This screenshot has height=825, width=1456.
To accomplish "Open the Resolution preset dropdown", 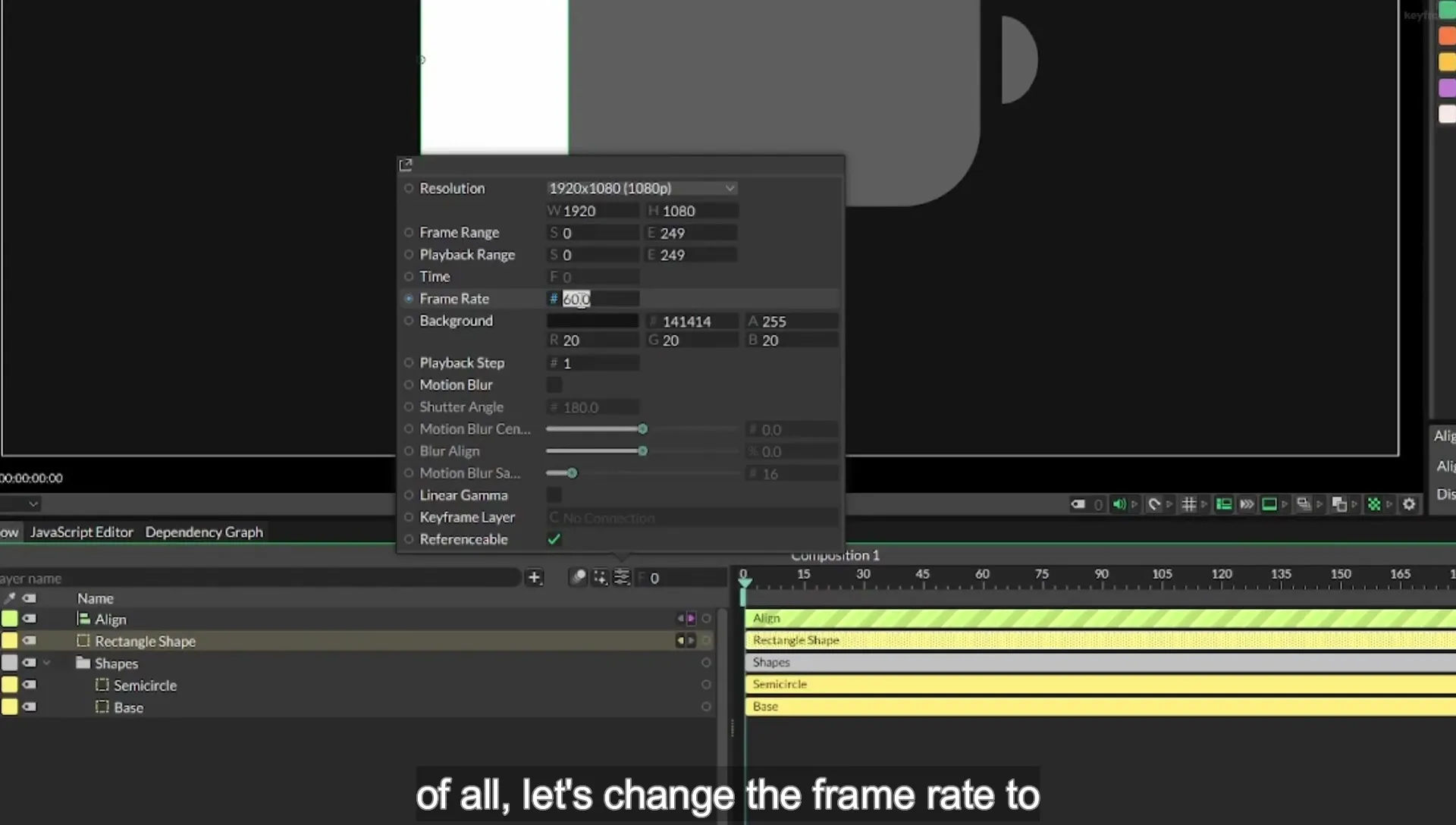I will tap(642, 188).
